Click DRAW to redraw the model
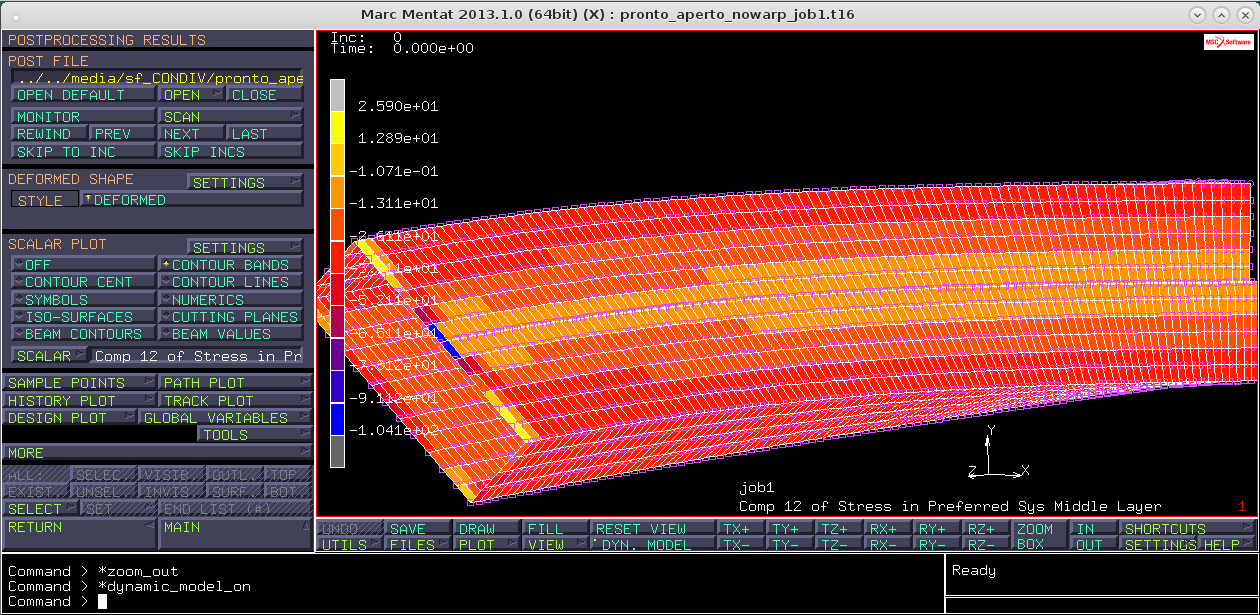The width and height of the screenshot is (1260, 615). pyautogui.click(x=488, y=528)
